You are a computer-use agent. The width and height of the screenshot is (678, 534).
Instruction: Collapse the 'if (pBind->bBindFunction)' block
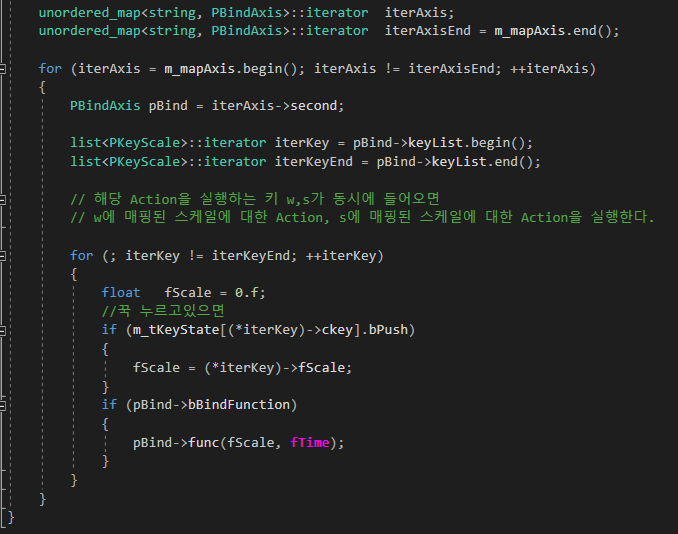click(2, 406)
